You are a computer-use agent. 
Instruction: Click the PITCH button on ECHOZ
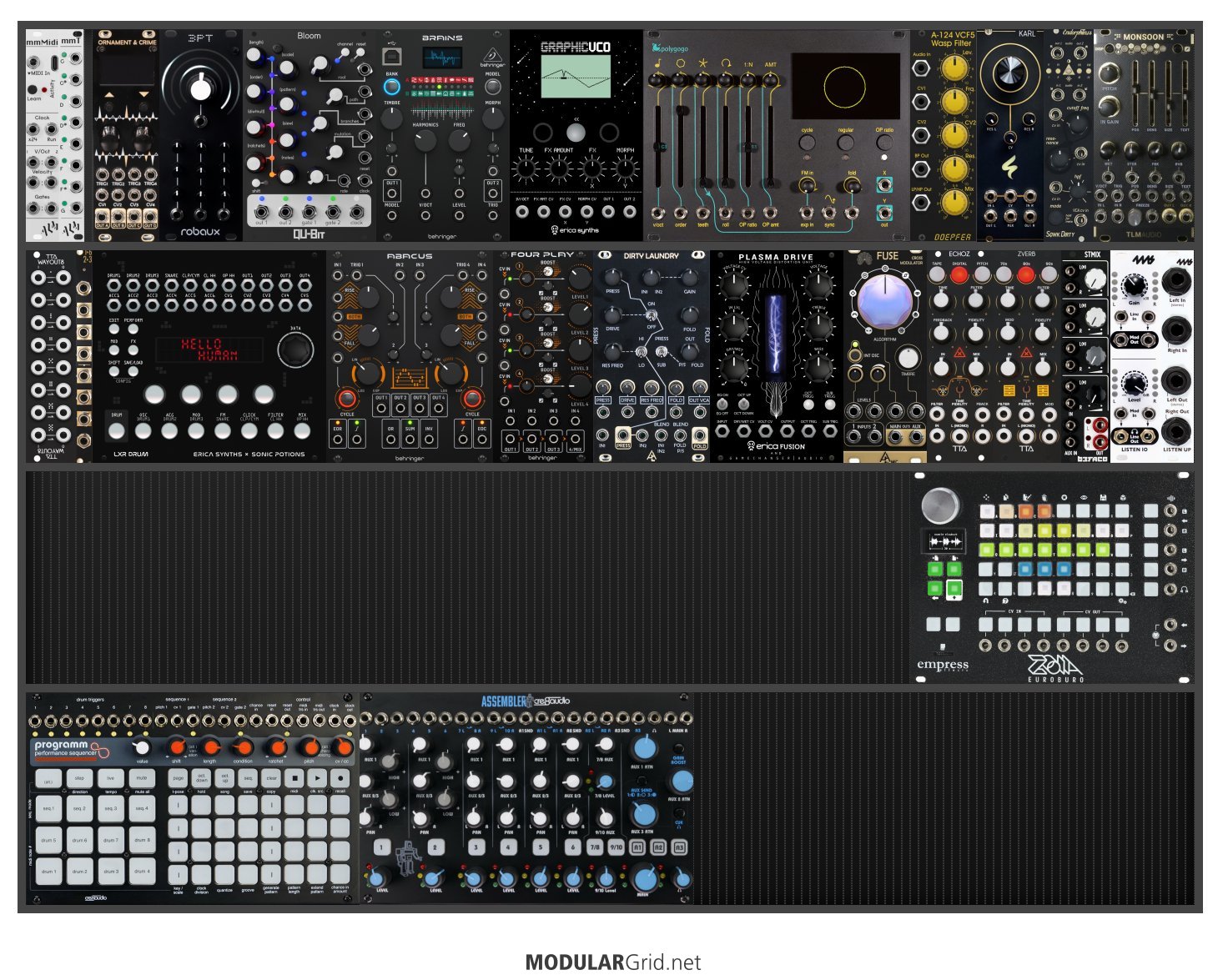pos(983,274)
